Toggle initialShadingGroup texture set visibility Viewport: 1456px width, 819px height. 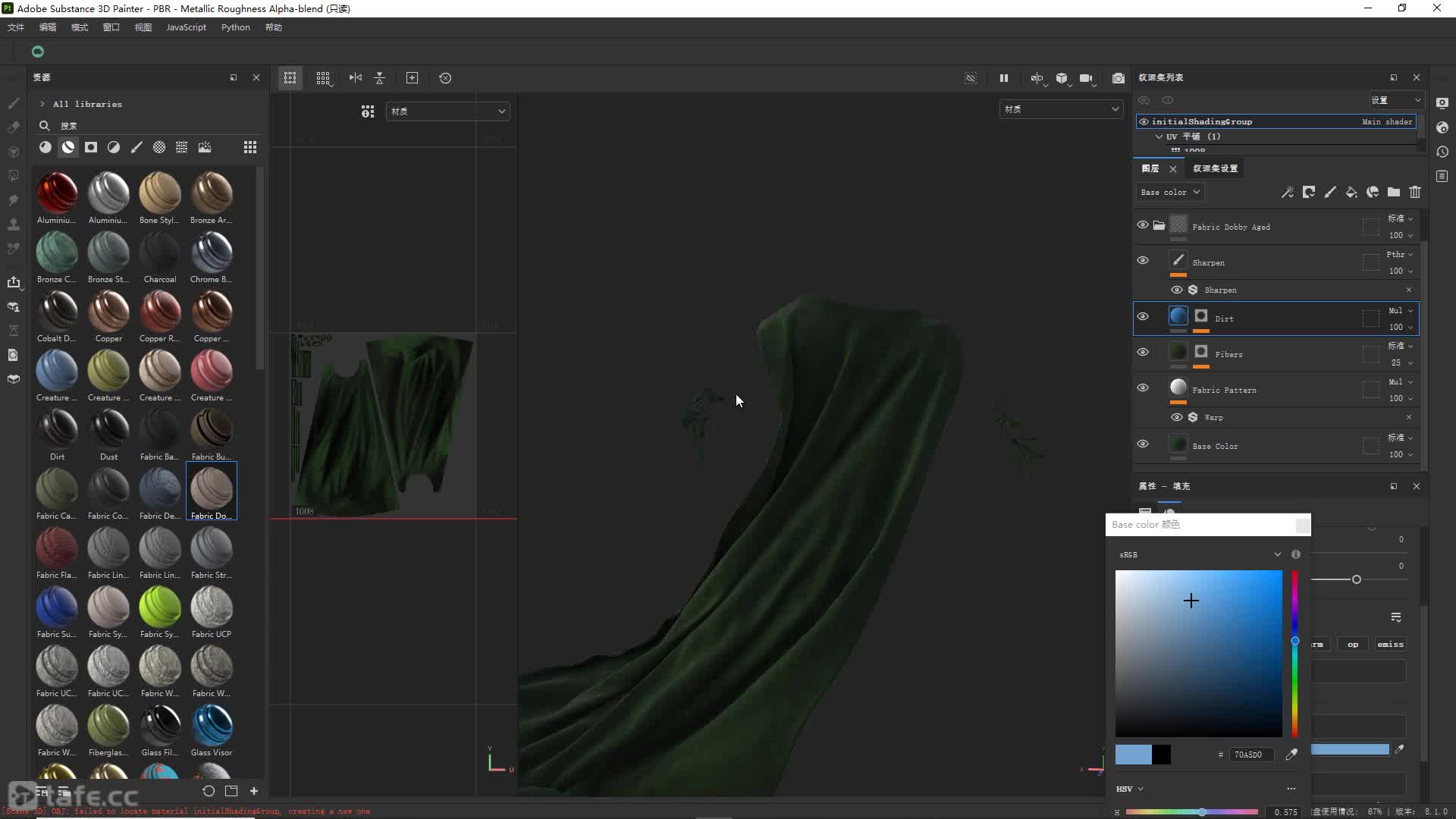coord(1144,121)
